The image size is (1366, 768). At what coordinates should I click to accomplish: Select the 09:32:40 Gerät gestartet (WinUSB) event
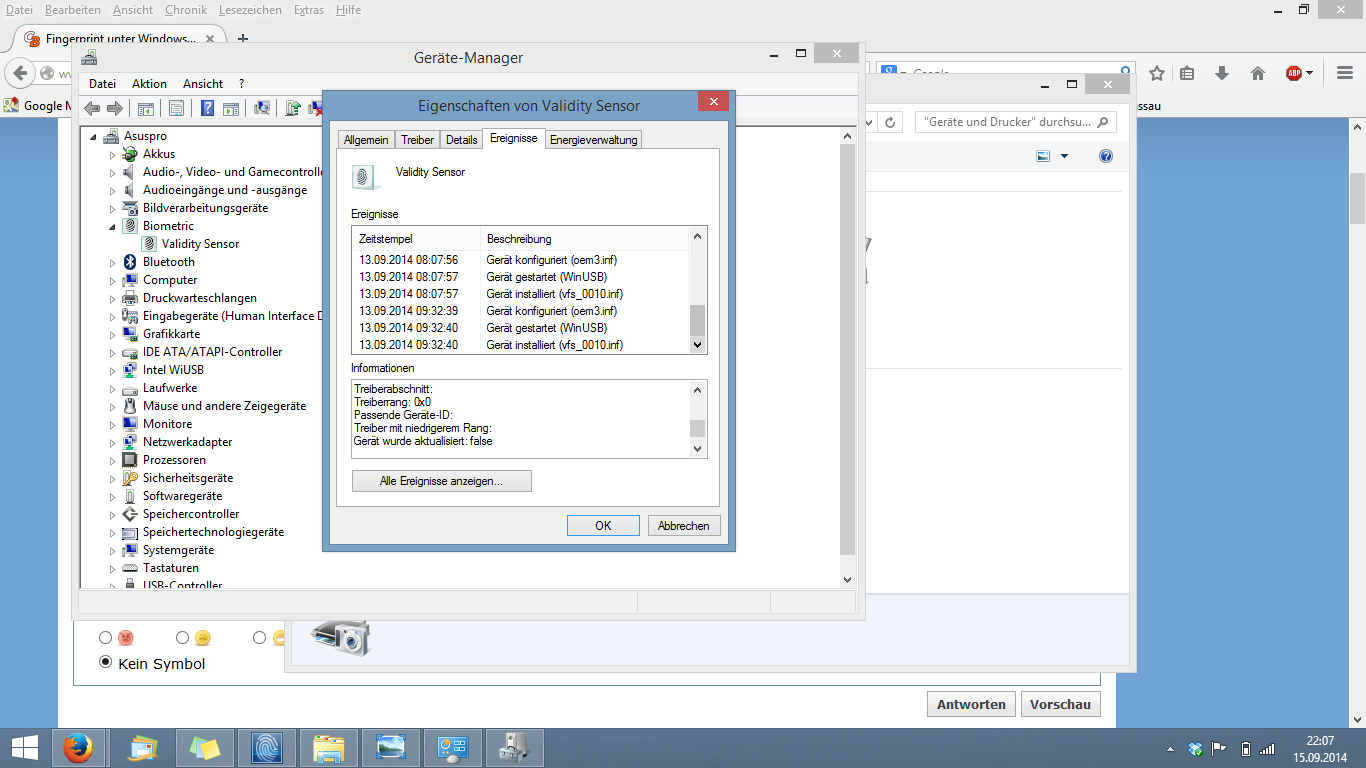520,328
